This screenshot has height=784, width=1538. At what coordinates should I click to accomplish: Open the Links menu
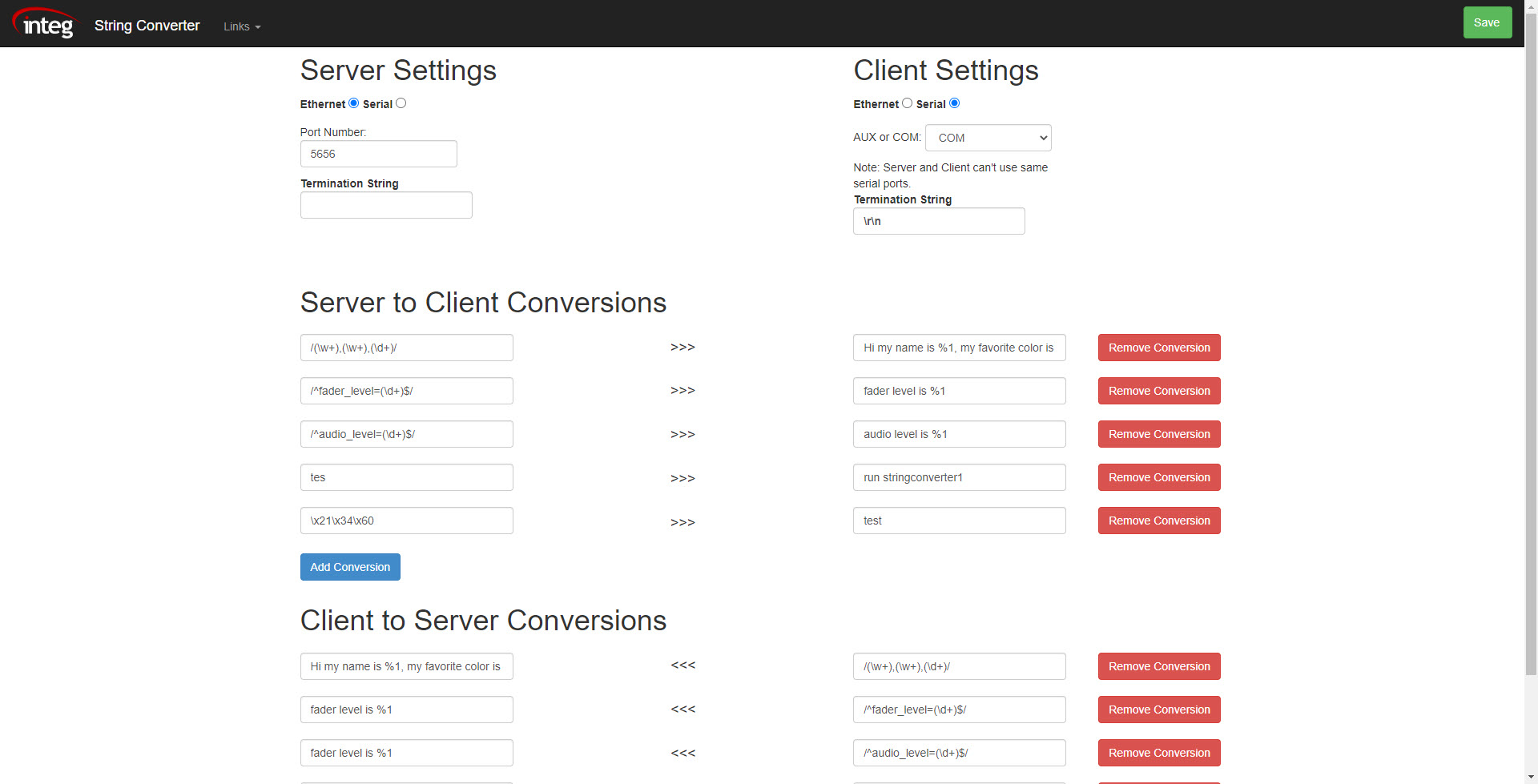point(240,26)
